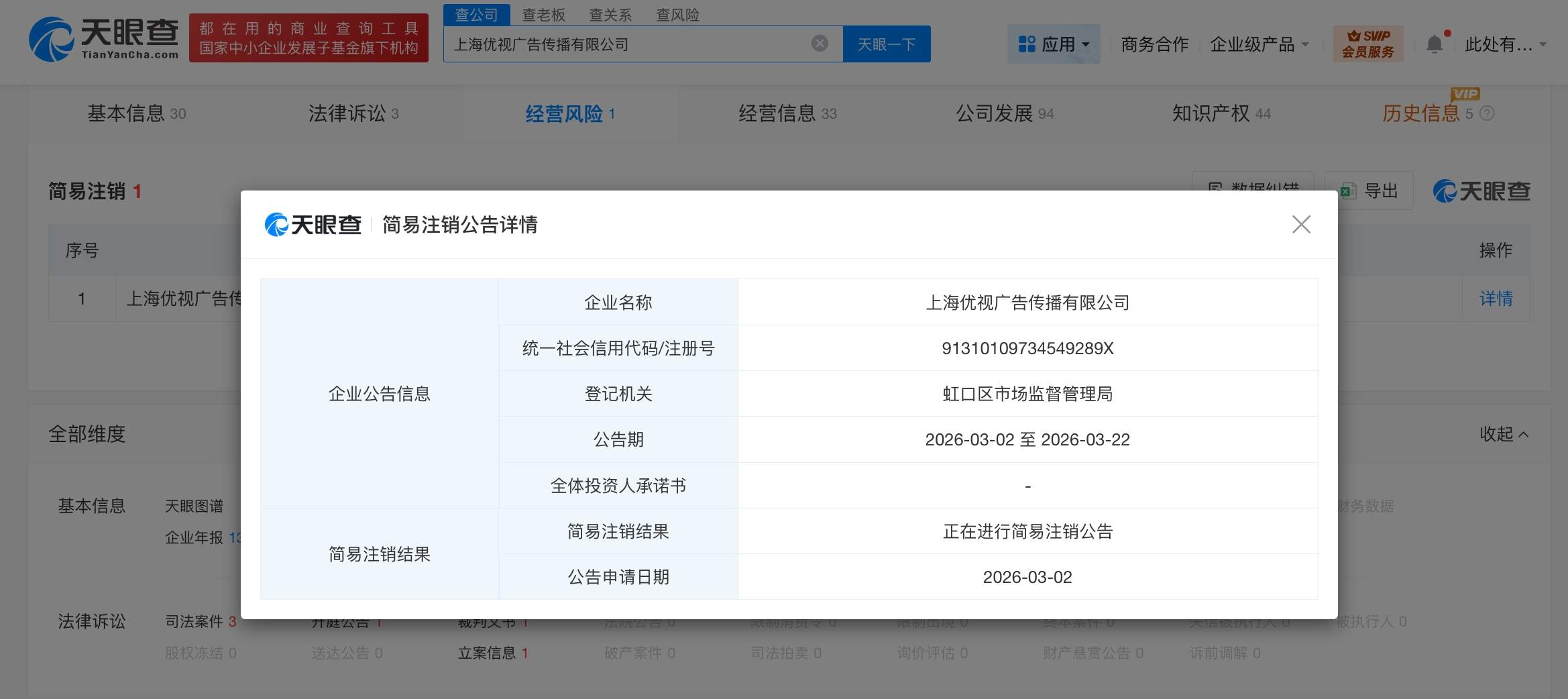The height and width of the screenshot is (699, 1568).
Task: Click the red promo banner image
Action: pos(309,38)
